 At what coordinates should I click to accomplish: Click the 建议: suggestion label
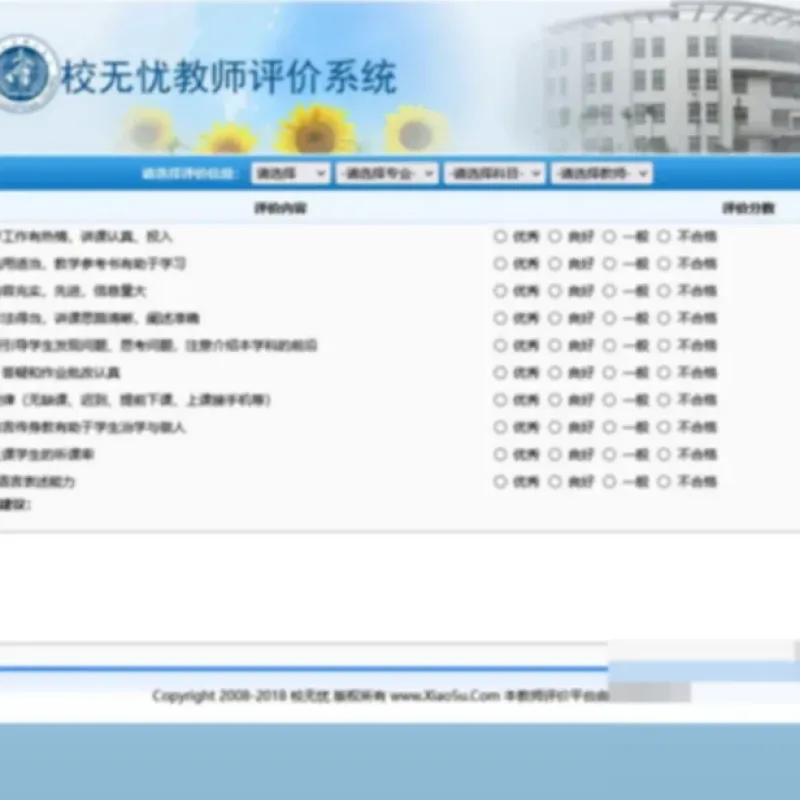(x=15, y=505)
